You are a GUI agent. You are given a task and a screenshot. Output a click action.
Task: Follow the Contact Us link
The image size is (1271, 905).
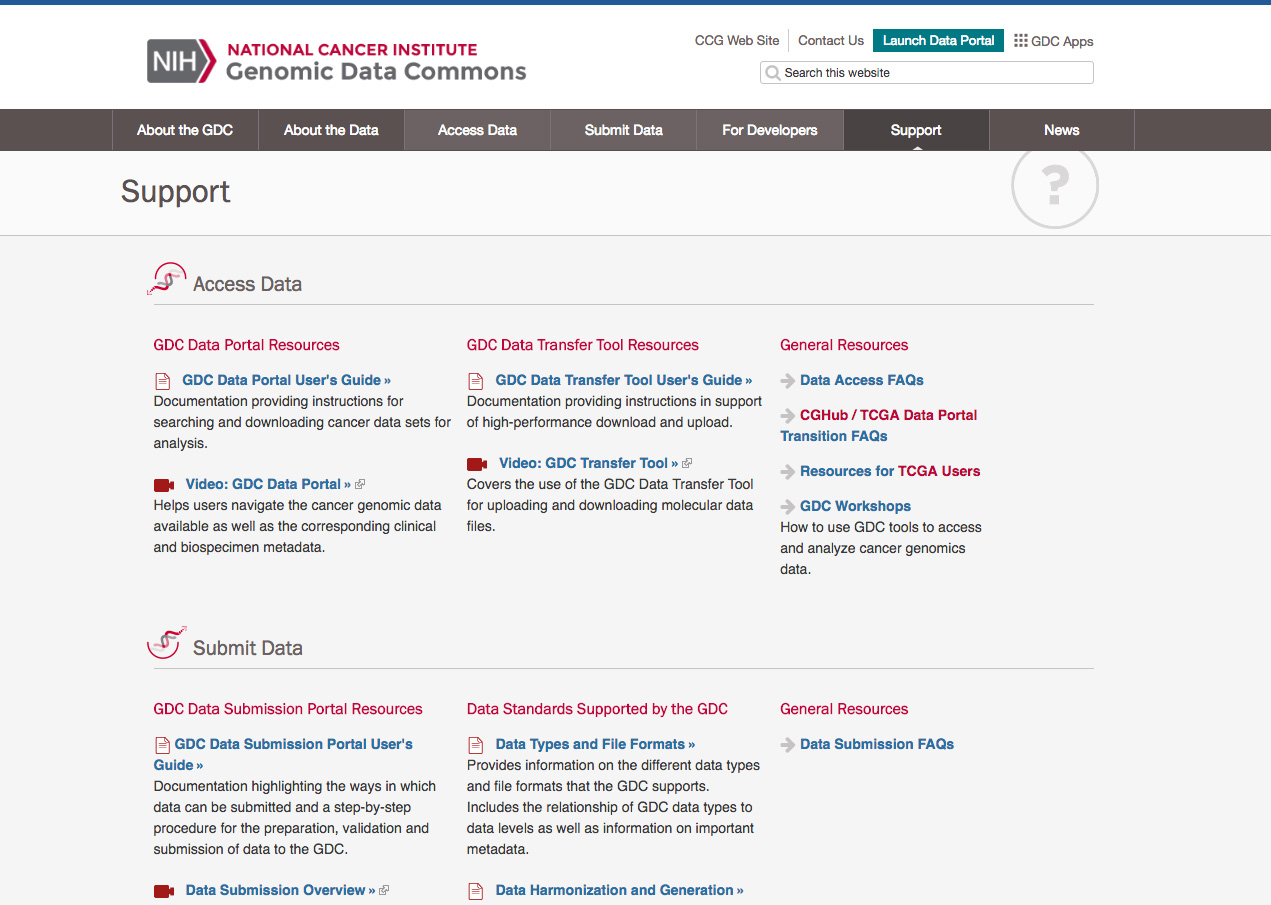[x=830, y=41]
